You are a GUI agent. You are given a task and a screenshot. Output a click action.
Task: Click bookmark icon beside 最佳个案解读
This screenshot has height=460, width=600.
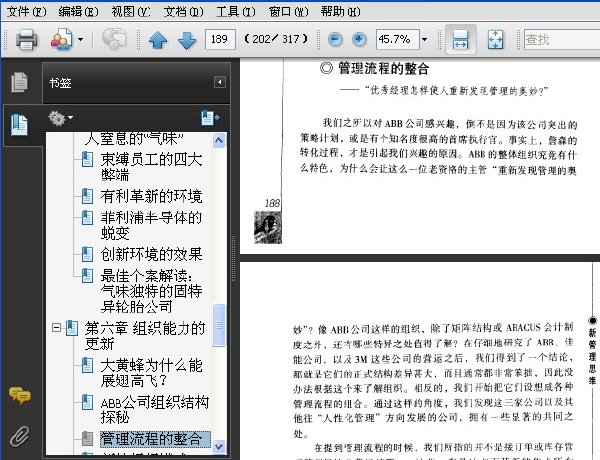click(x=87, y=276)
